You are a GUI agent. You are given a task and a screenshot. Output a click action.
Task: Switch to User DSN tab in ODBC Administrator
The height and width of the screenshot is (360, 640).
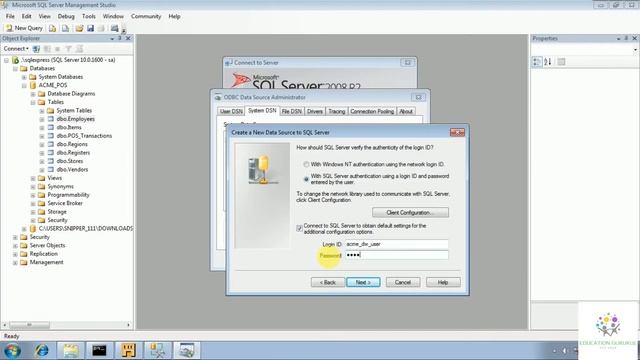tap(231, 111)
